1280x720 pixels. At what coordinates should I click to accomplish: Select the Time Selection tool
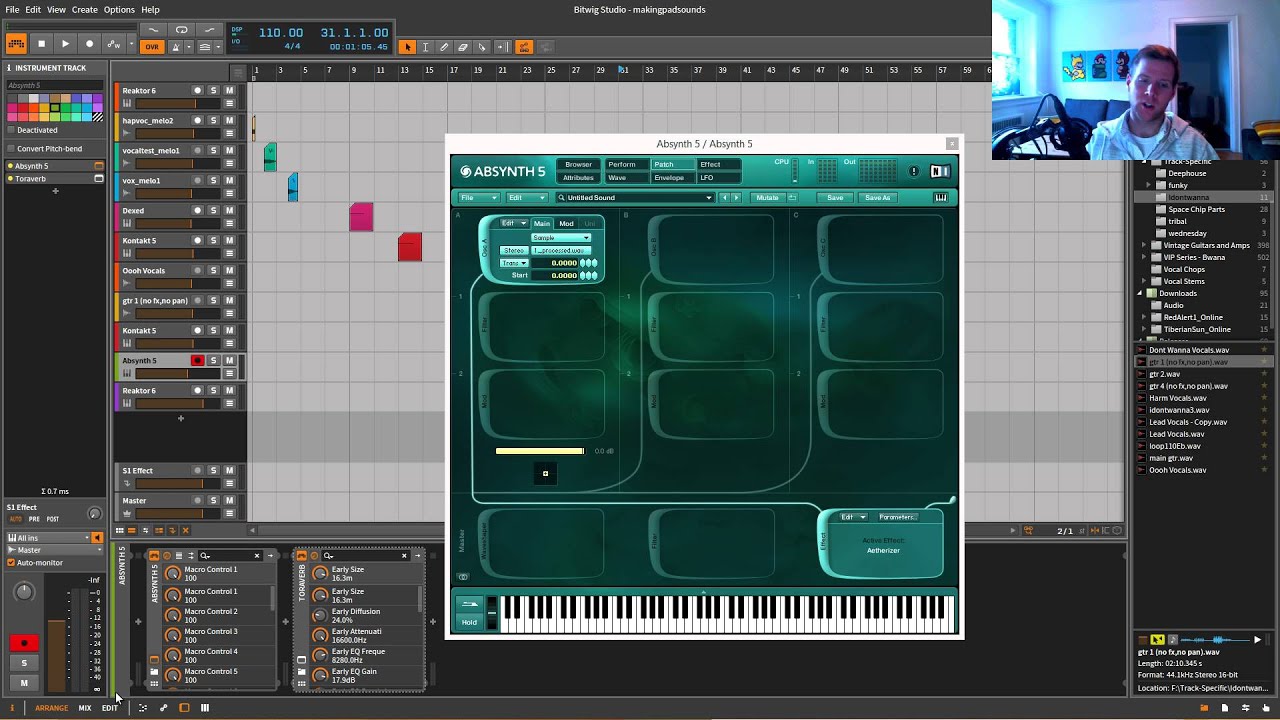[x=425, y=47]
